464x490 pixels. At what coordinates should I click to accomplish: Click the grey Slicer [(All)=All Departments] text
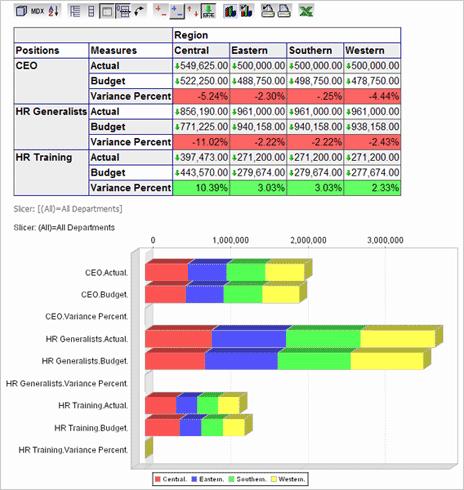point(68,209)
